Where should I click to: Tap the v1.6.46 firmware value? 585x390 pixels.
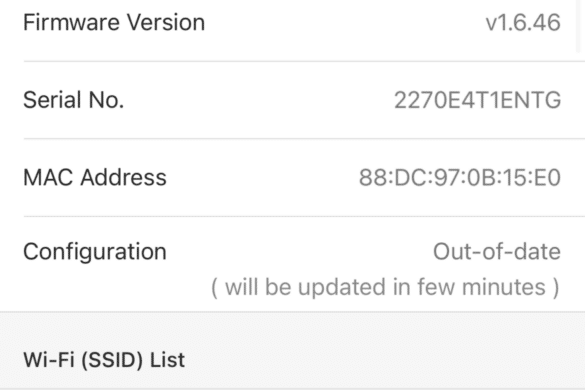pyautogui.click(x=523, y=22)
